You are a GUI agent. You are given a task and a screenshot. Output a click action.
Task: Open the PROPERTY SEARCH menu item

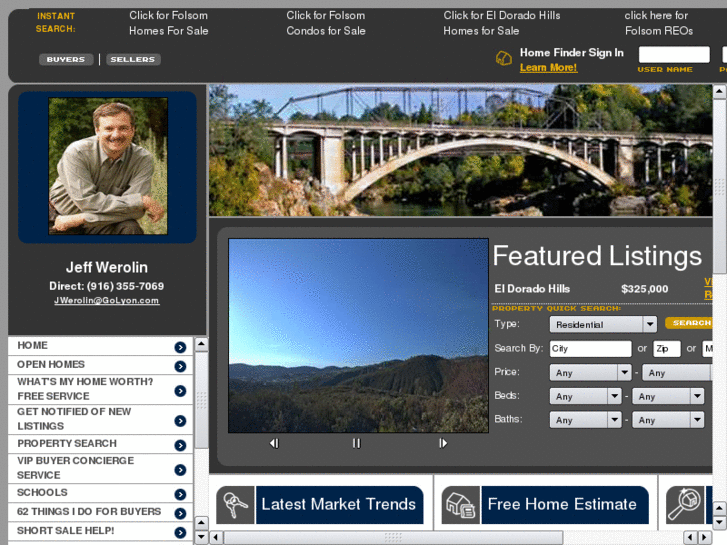click(x=100, y=444)
